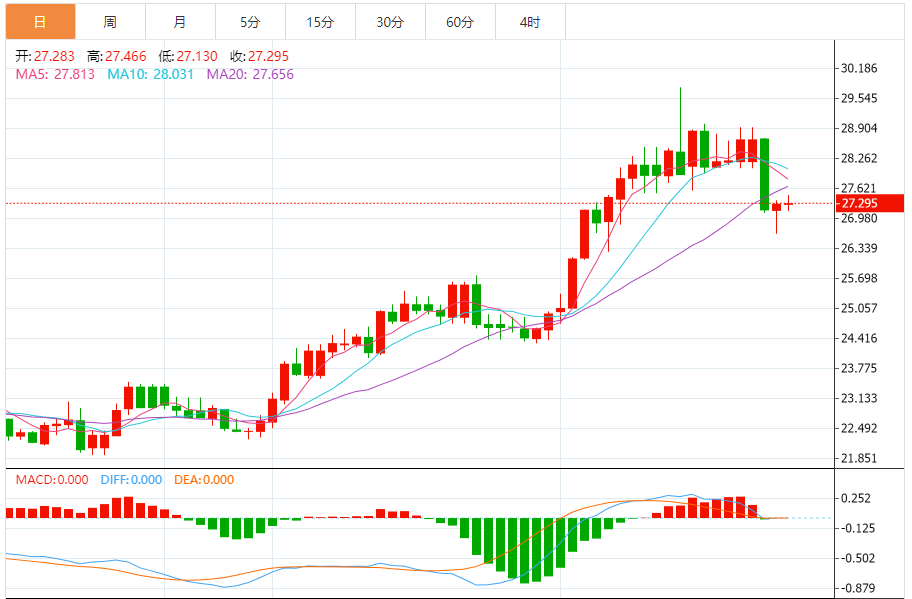Viewport: 912px width, 599px height.
Task: Click the 27.621 price axis label
Action: click(859, 188)
